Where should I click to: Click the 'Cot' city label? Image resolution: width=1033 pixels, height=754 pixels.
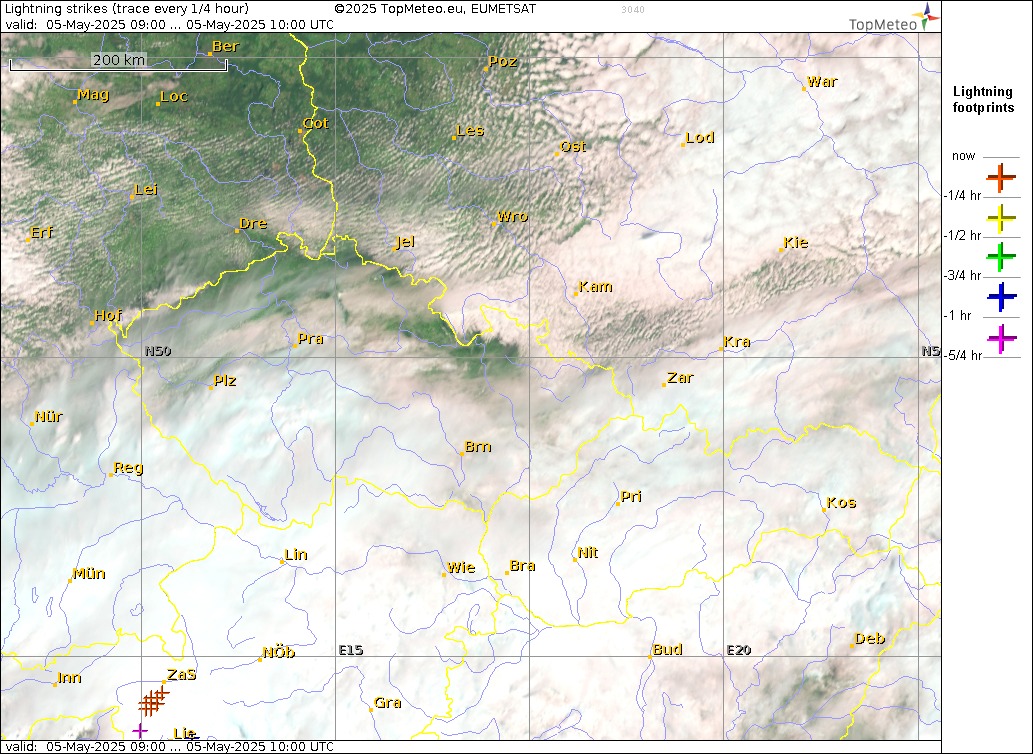[x=316, y=123]
